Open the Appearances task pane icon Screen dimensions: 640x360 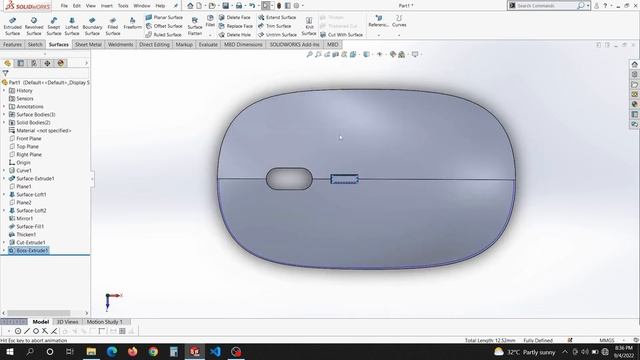(x=634, y=104)
